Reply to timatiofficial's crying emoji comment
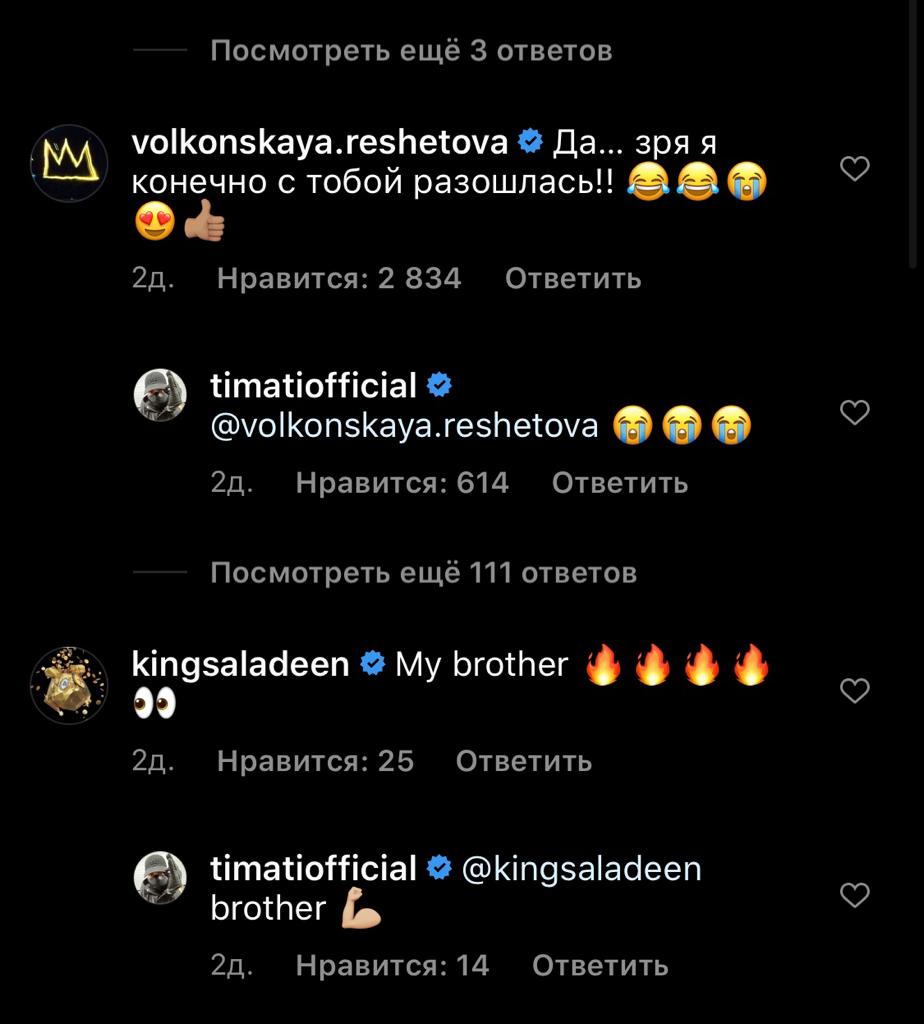Image resolution: width=924 pixels, height=1024 pixels. (620, 483)
